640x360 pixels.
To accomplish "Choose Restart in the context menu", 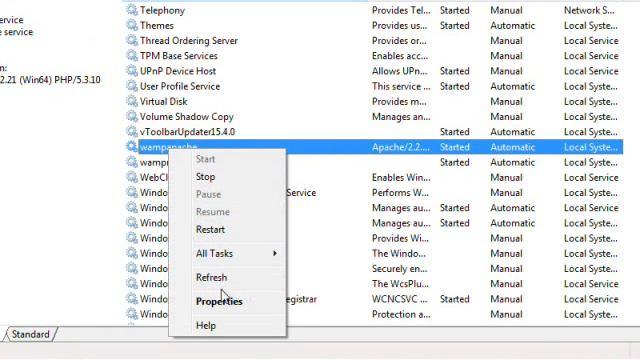I will [210, 229].
